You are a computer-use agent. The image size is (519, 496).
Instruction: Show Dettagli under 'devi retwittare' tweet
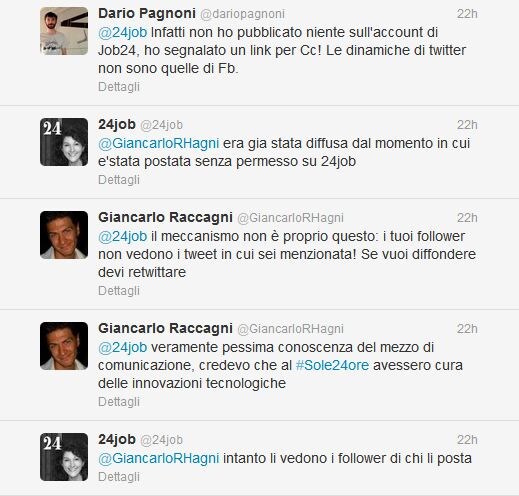point(119,291)
